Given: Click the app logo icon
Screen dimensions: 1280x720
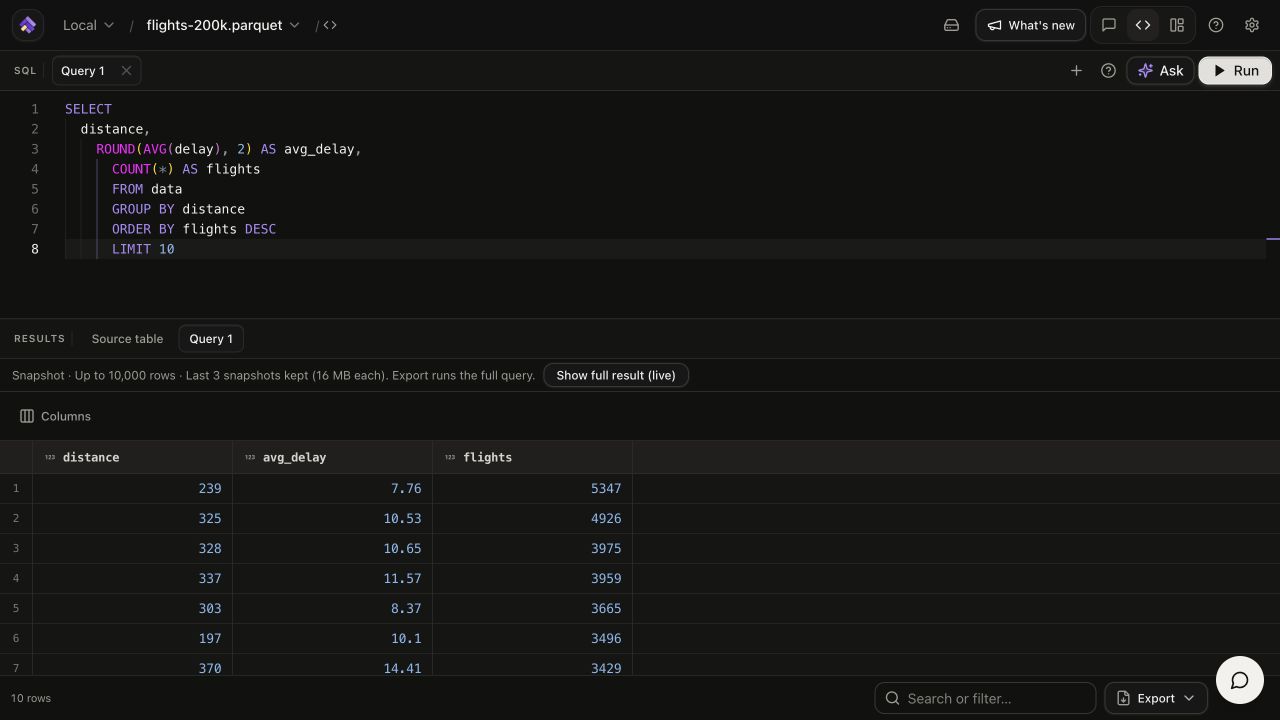Looking at the screenshot, I should [x=28, y=25].
